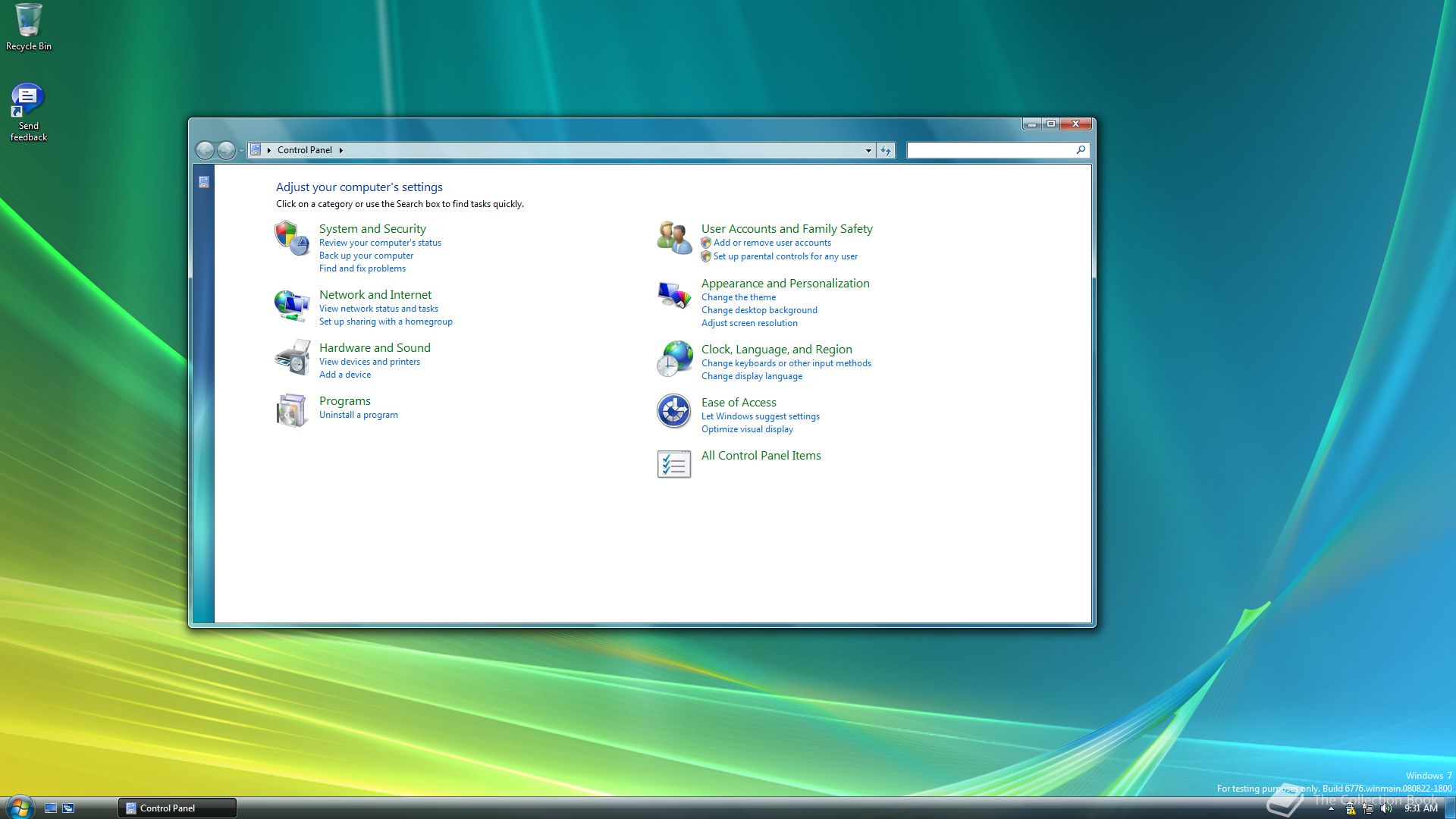Click Change keyboards or other input methods
The height and width of the screenshot is (819, 1456).
coord(786,363)
